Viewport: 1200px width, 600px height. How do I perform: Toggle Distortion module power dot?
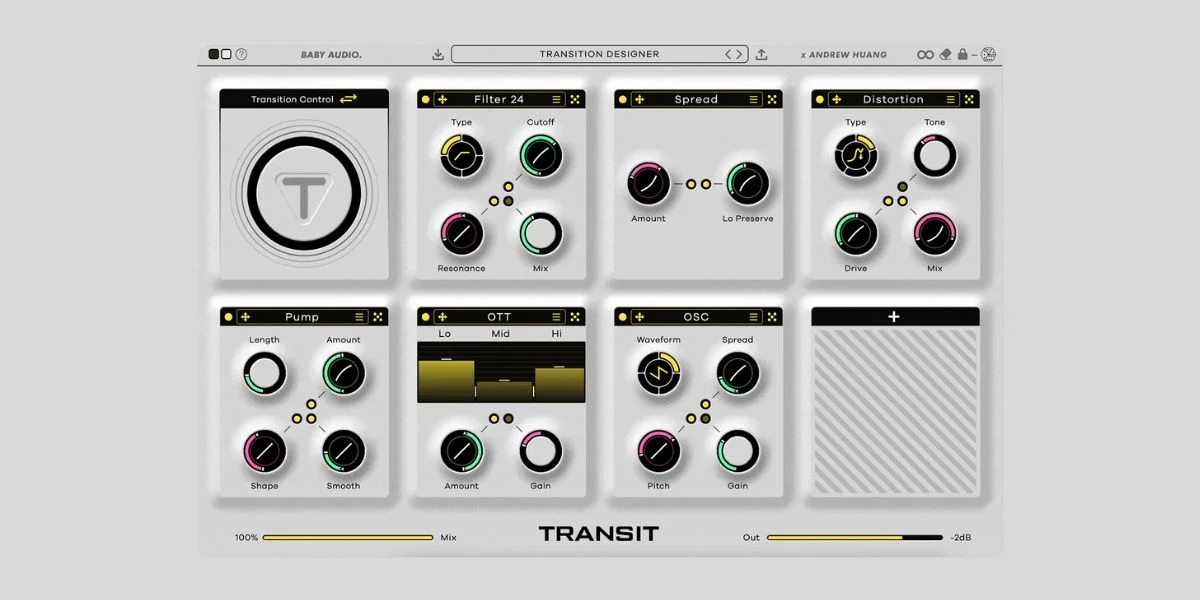click(819, 99)
